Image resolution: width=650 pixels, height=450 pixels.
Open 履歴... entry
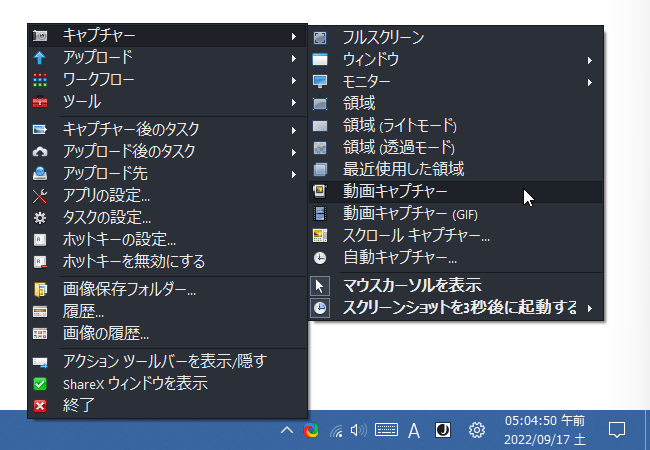(167, 312)
